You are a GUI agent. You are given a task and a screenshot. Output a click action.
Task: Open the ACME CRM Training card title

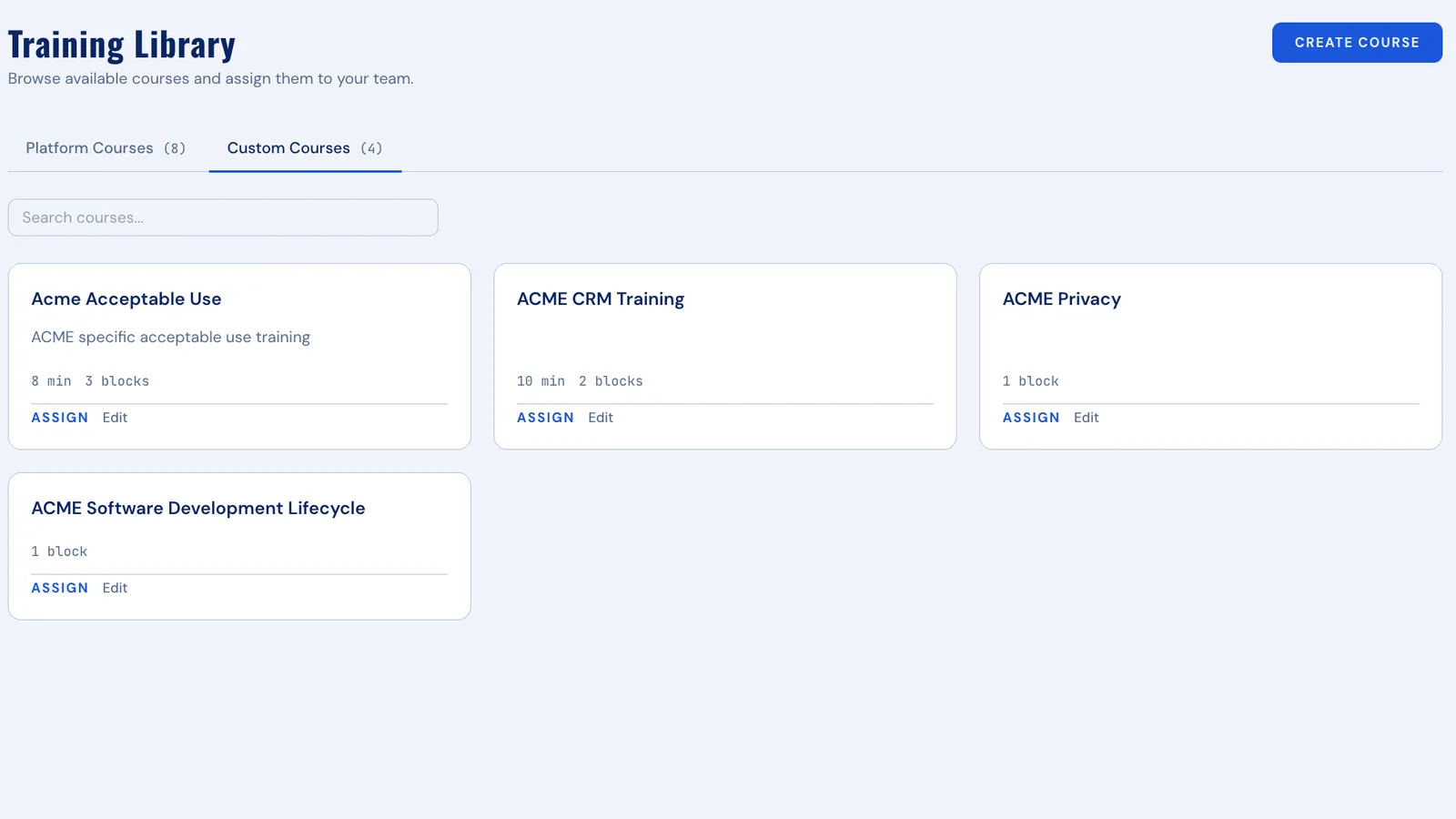pos(601,299)
